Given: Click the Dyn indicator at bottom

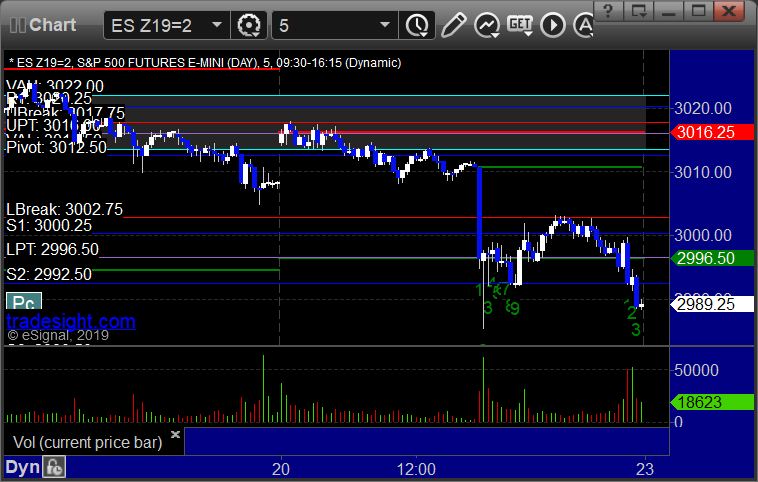Looking at the screenshot, I should pos(22,467).
